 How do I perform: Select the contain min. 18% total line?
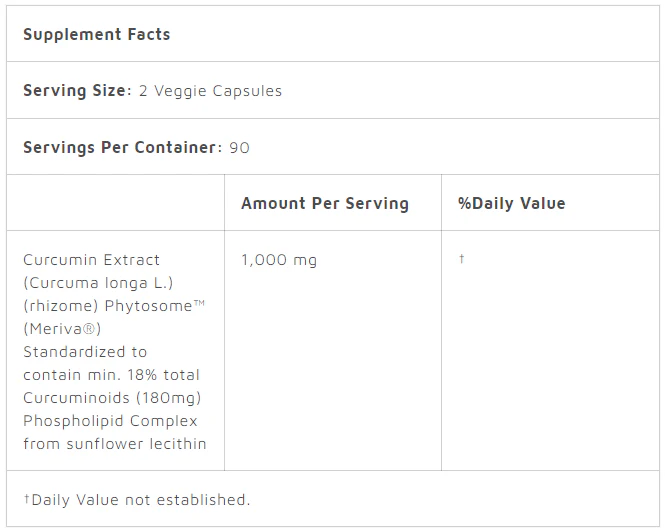click(111, 375)
